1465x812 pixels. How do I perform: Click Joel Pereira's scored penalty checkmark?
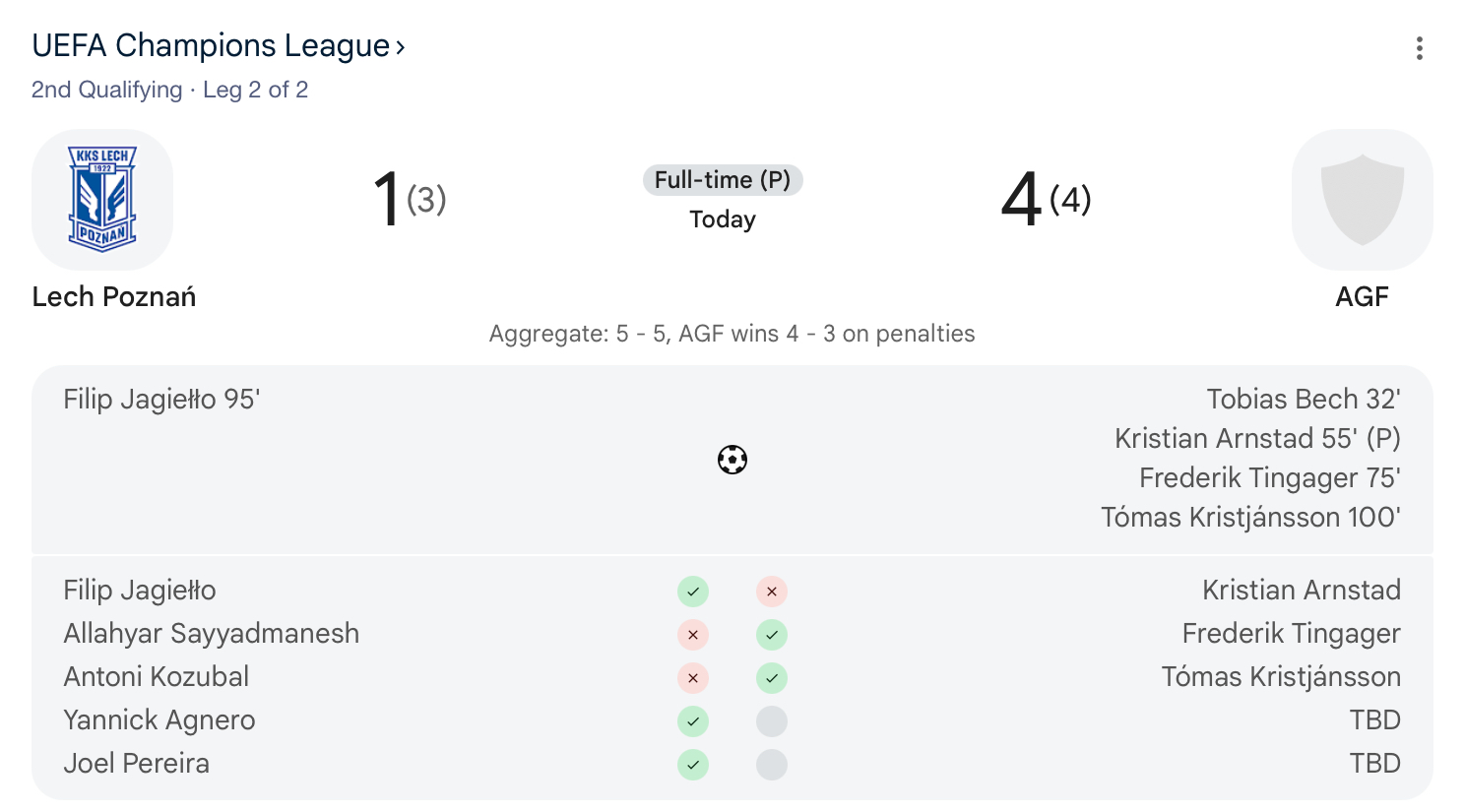693,765
